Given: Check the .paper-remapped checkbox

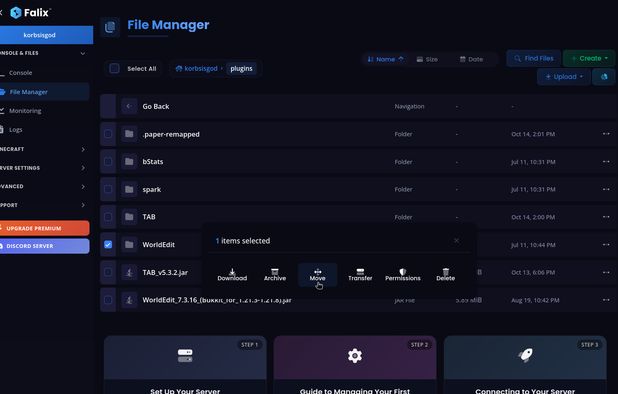Looking at the screenshot, I should (x=108, y=134).
